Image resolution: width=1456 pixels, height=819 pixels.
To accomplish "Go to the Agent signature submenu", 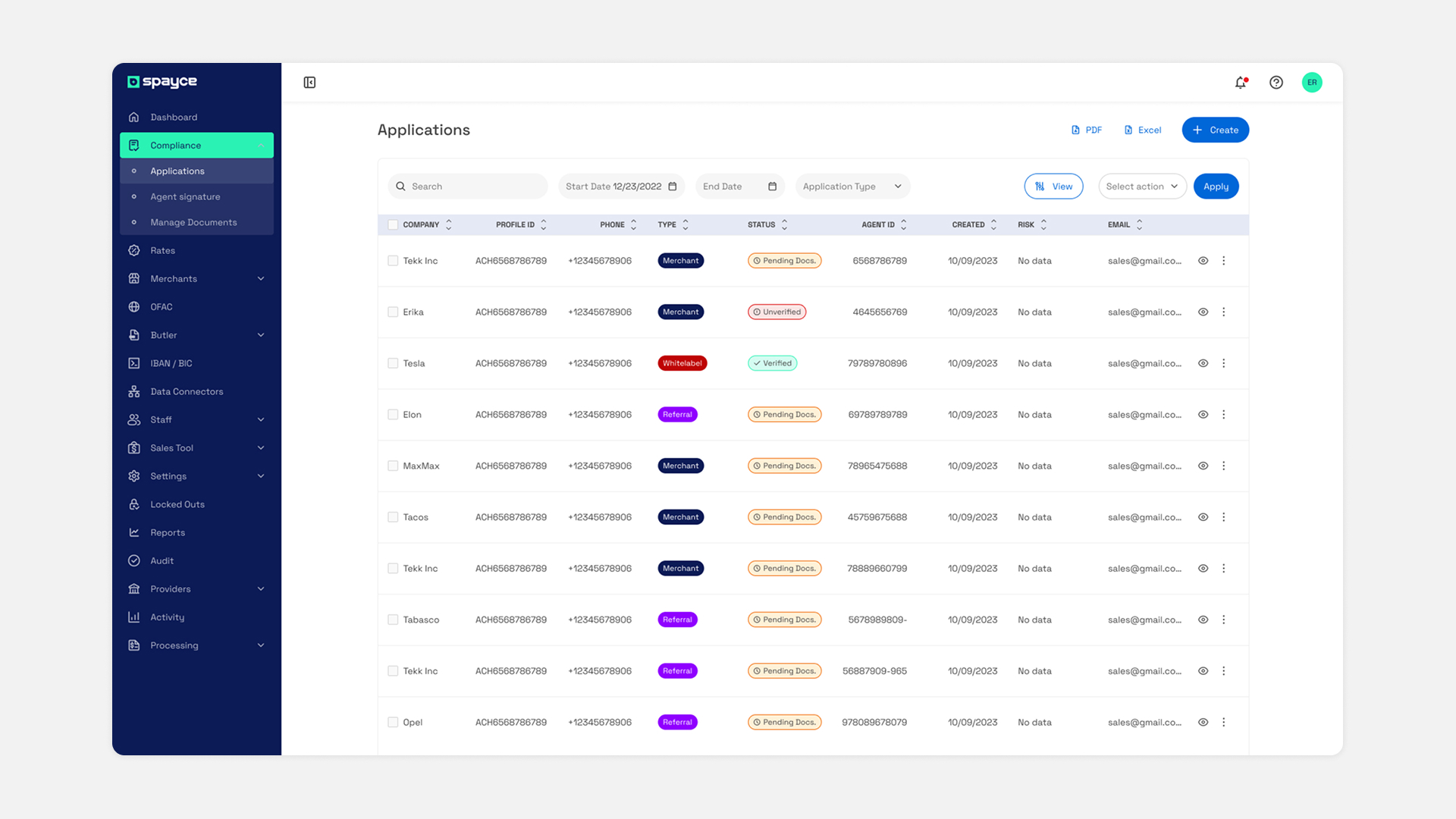I will click(x=185, y=197).
